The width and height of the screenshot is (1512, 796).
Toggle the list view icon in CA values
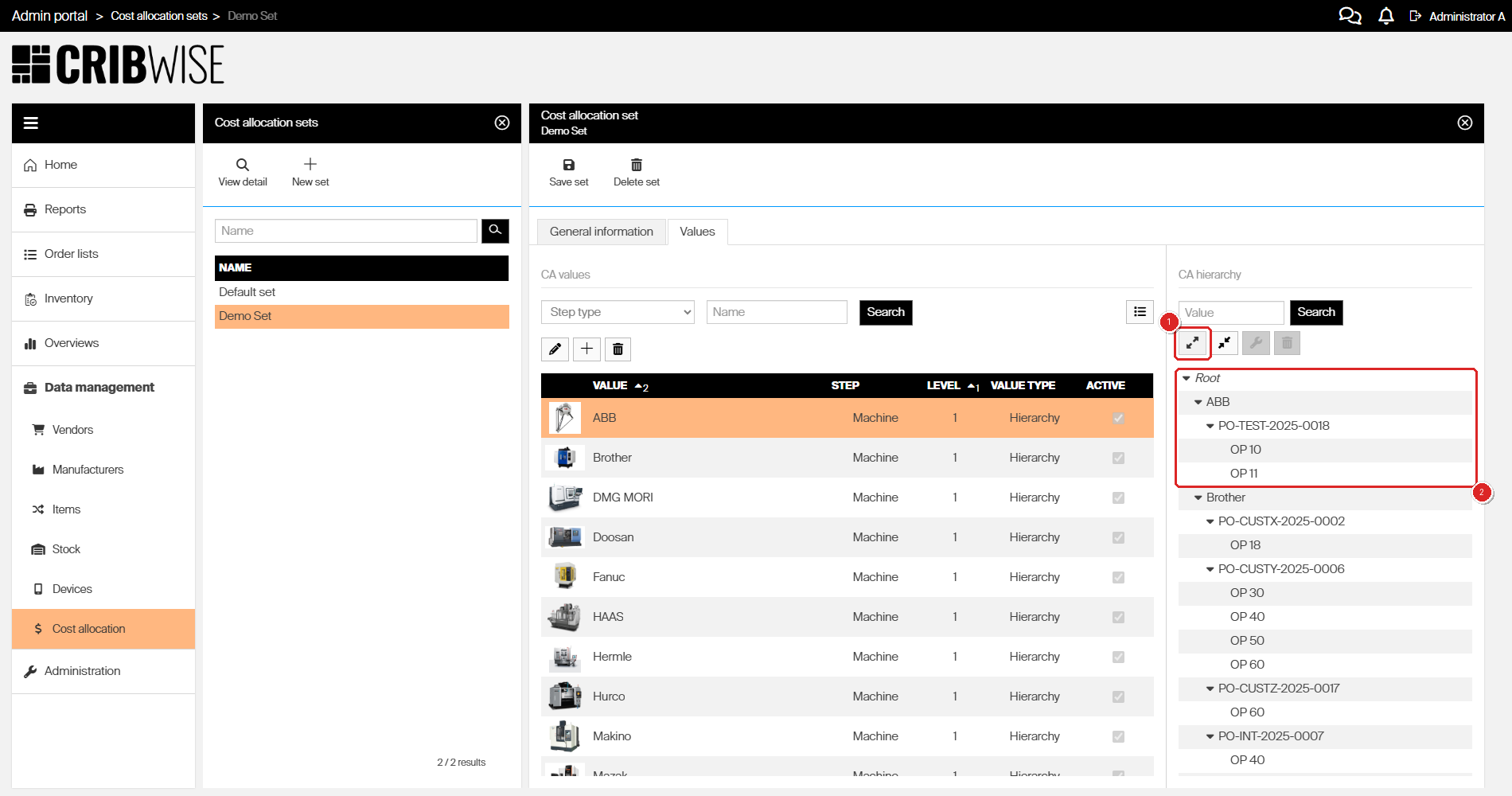[1140, 312]
